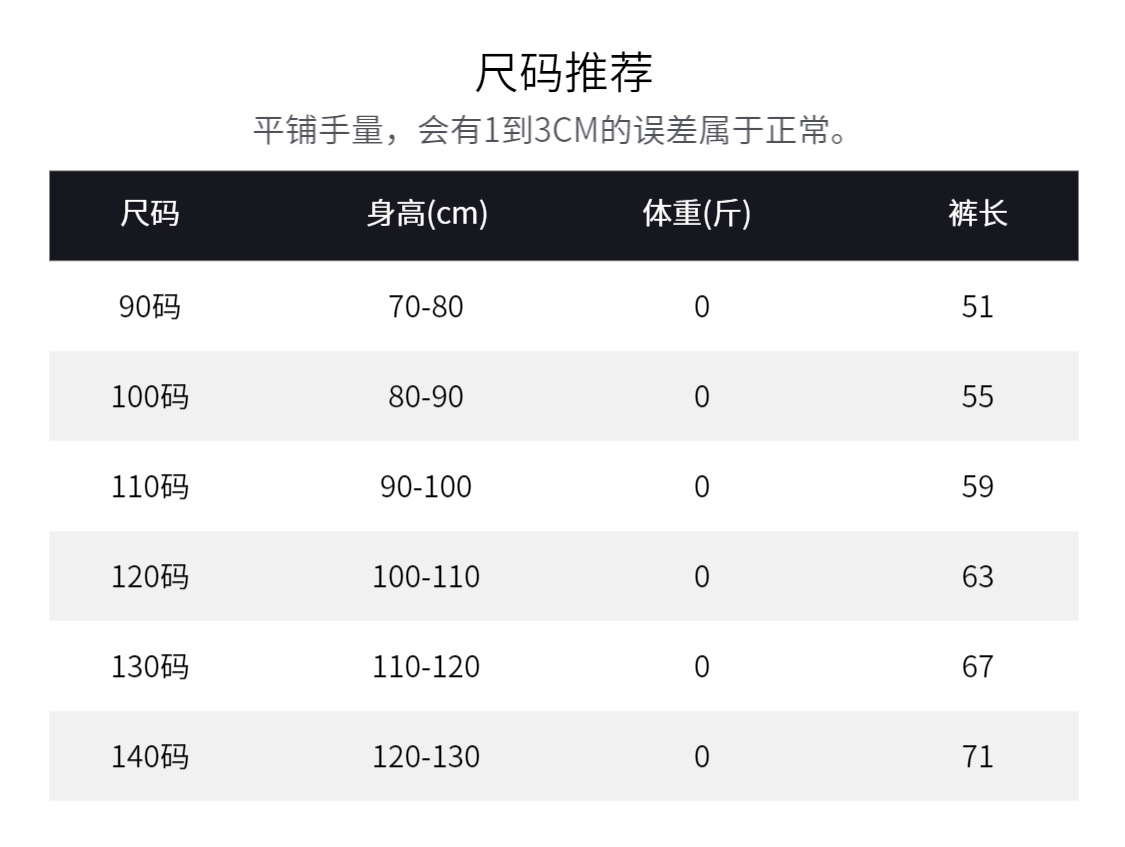Screen dimensions: 1125x847
Task: Select the 120码 size cell
Action: [150, 577]
